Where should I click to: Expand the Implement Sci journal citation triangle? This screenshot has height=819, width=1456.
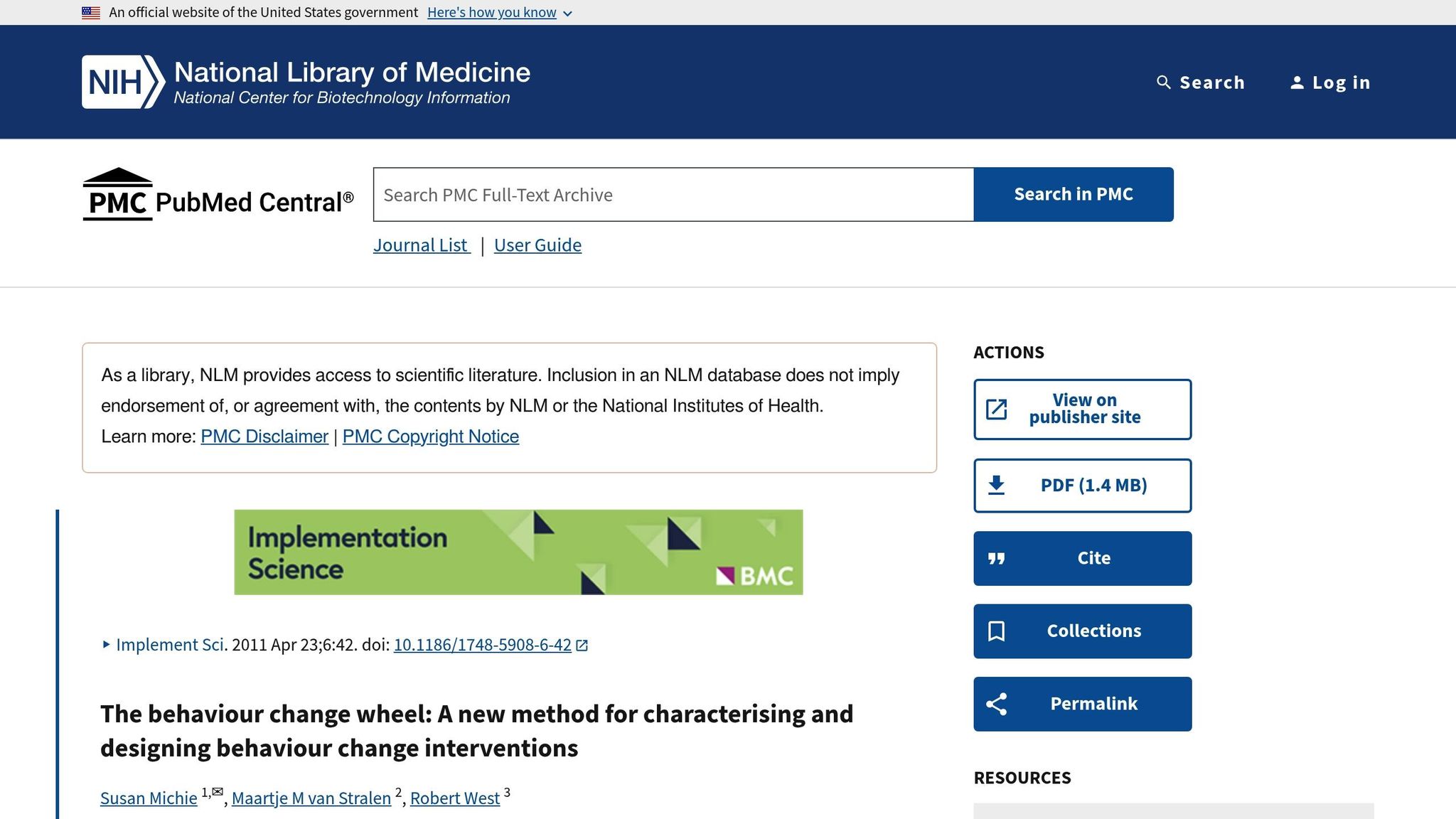(106, 645)
